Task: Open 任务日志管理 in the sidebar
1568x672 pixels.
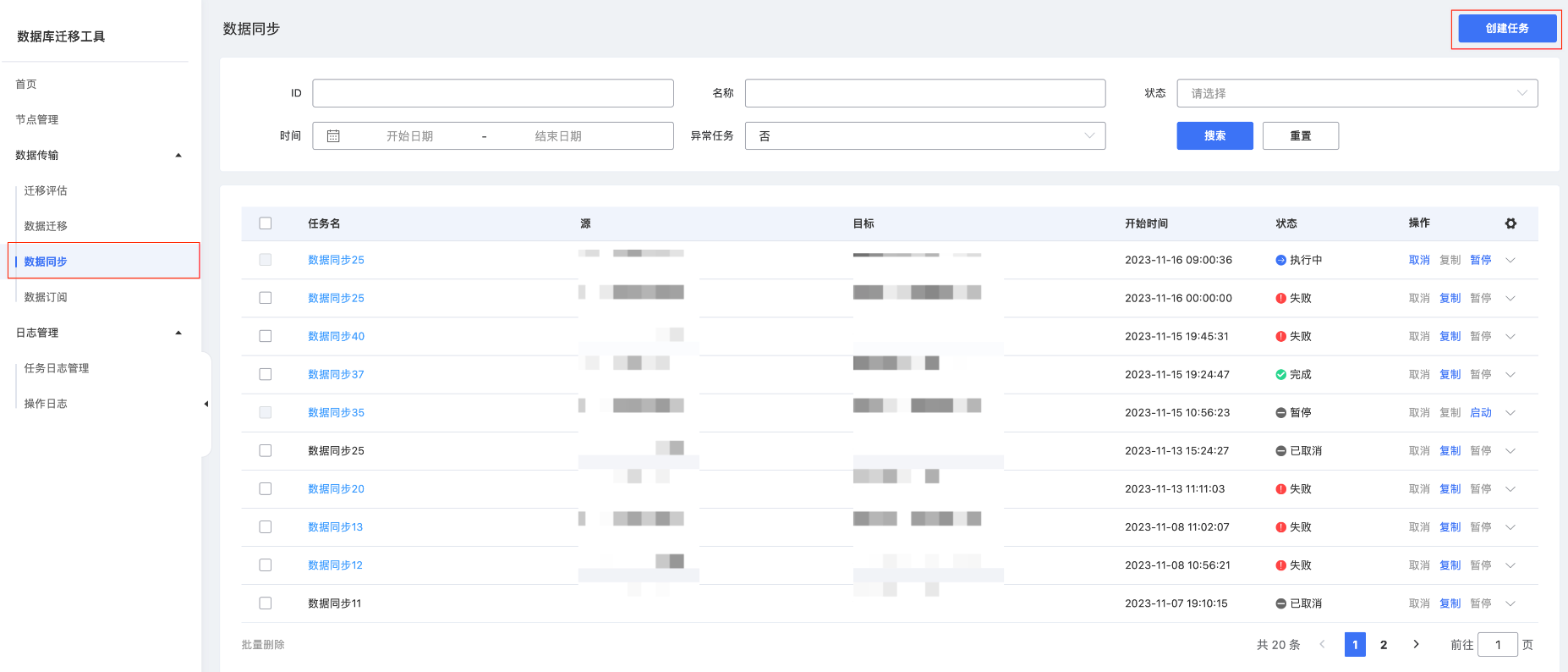Action: click(57, 368)
